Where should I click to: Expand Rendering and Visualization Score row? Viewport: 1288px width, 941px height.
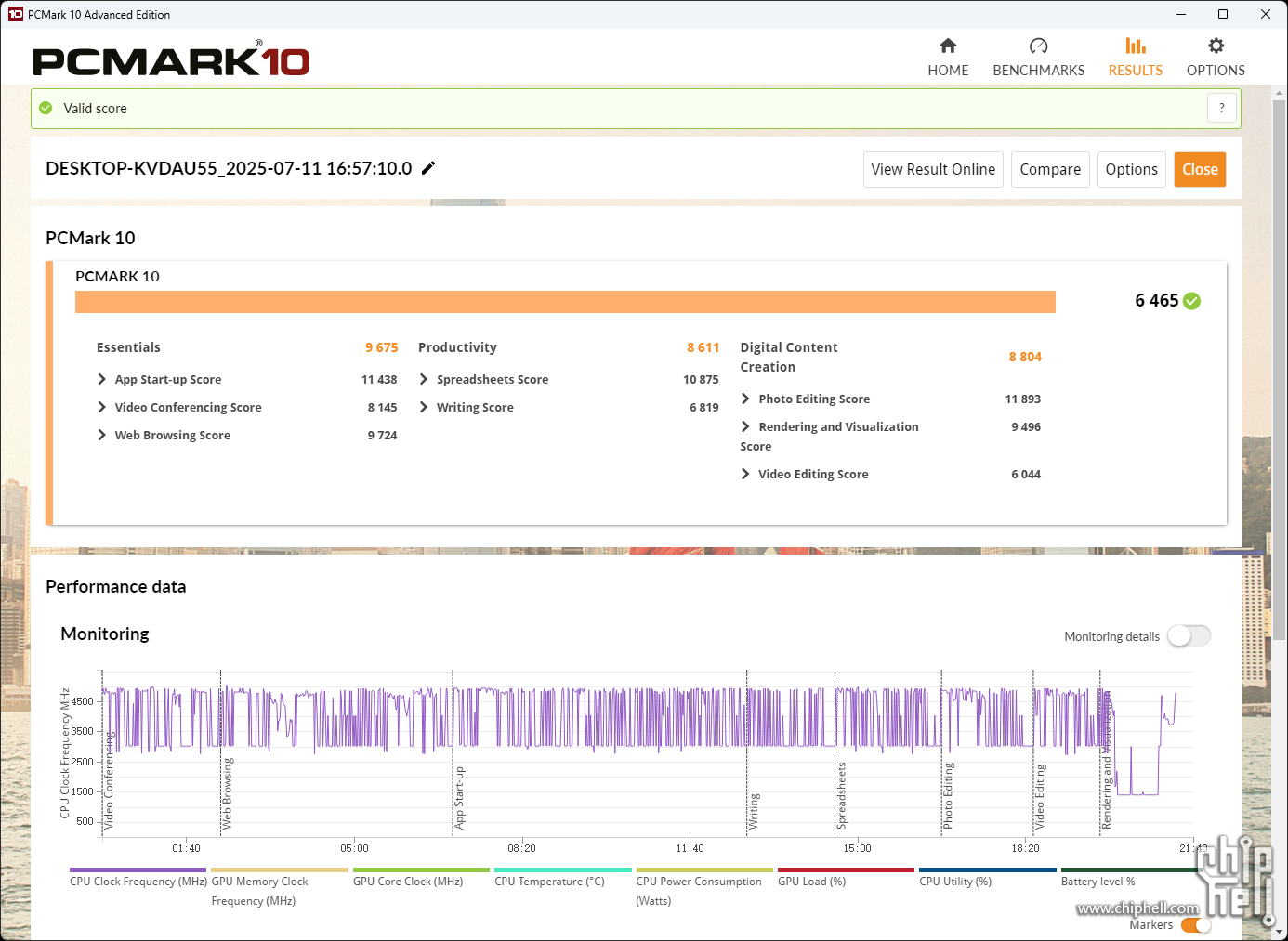coord(745,426)
